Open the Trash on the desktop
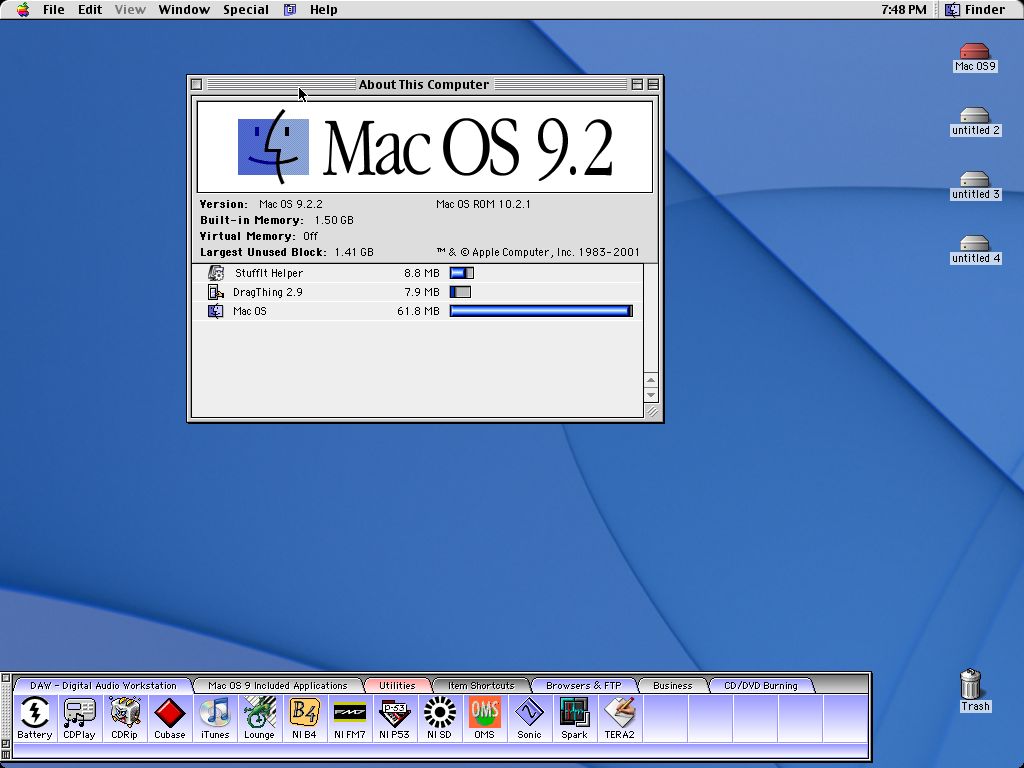 click(x=971, y=685)
